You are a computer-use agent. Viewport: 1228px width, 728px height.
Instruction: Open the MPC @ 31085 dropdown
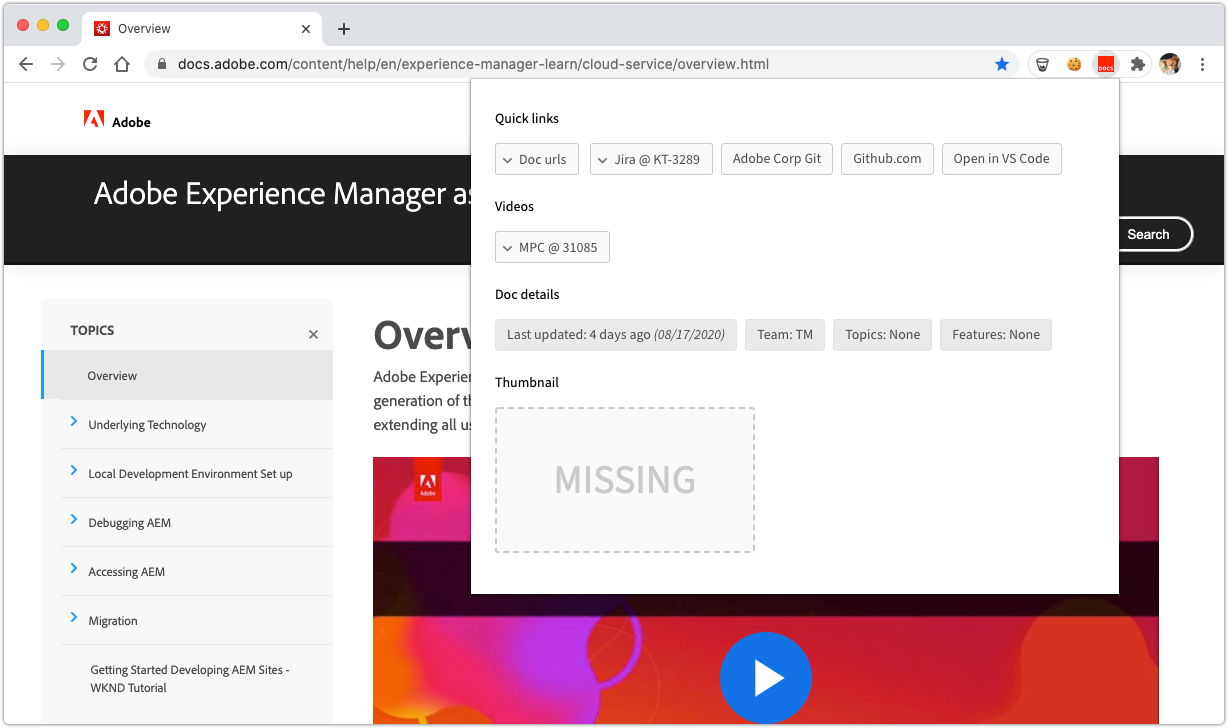552,247
